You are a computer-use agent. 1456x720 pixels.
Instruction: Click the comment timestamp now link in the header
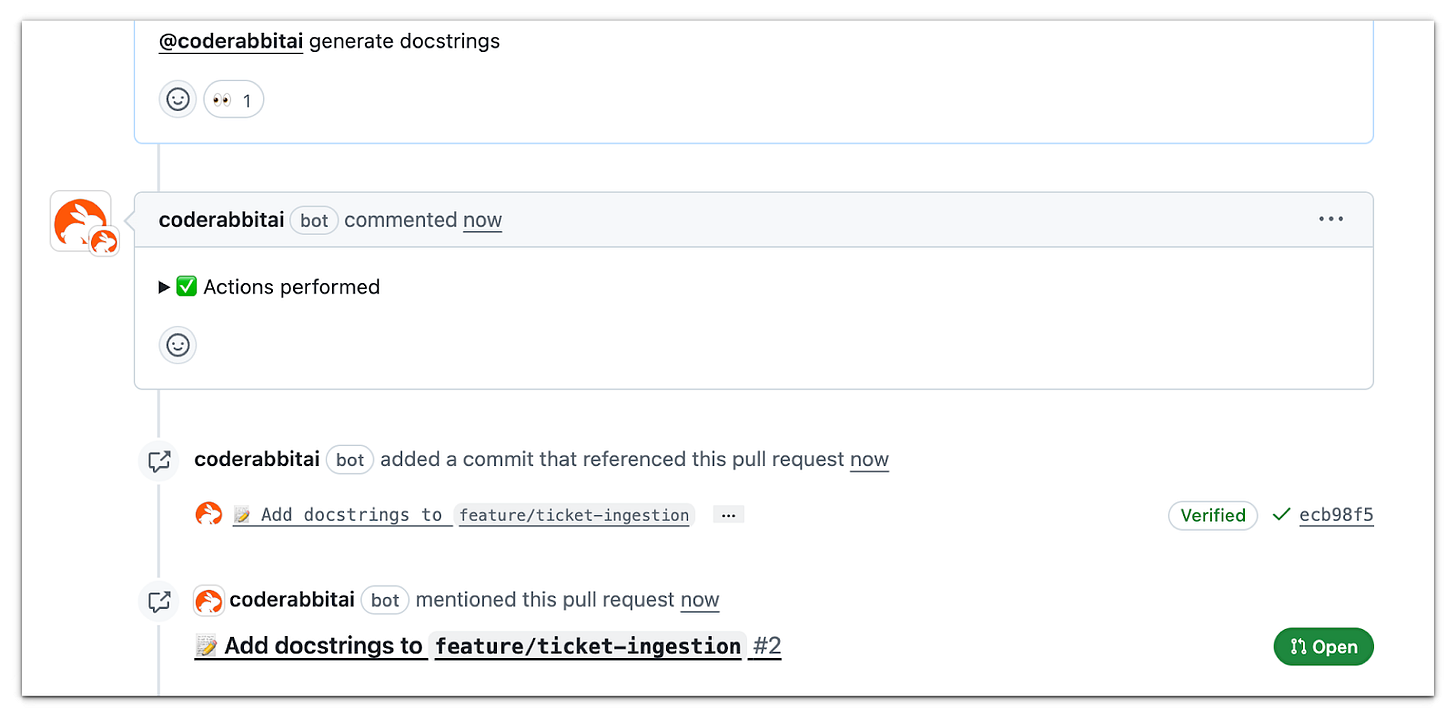482,220
